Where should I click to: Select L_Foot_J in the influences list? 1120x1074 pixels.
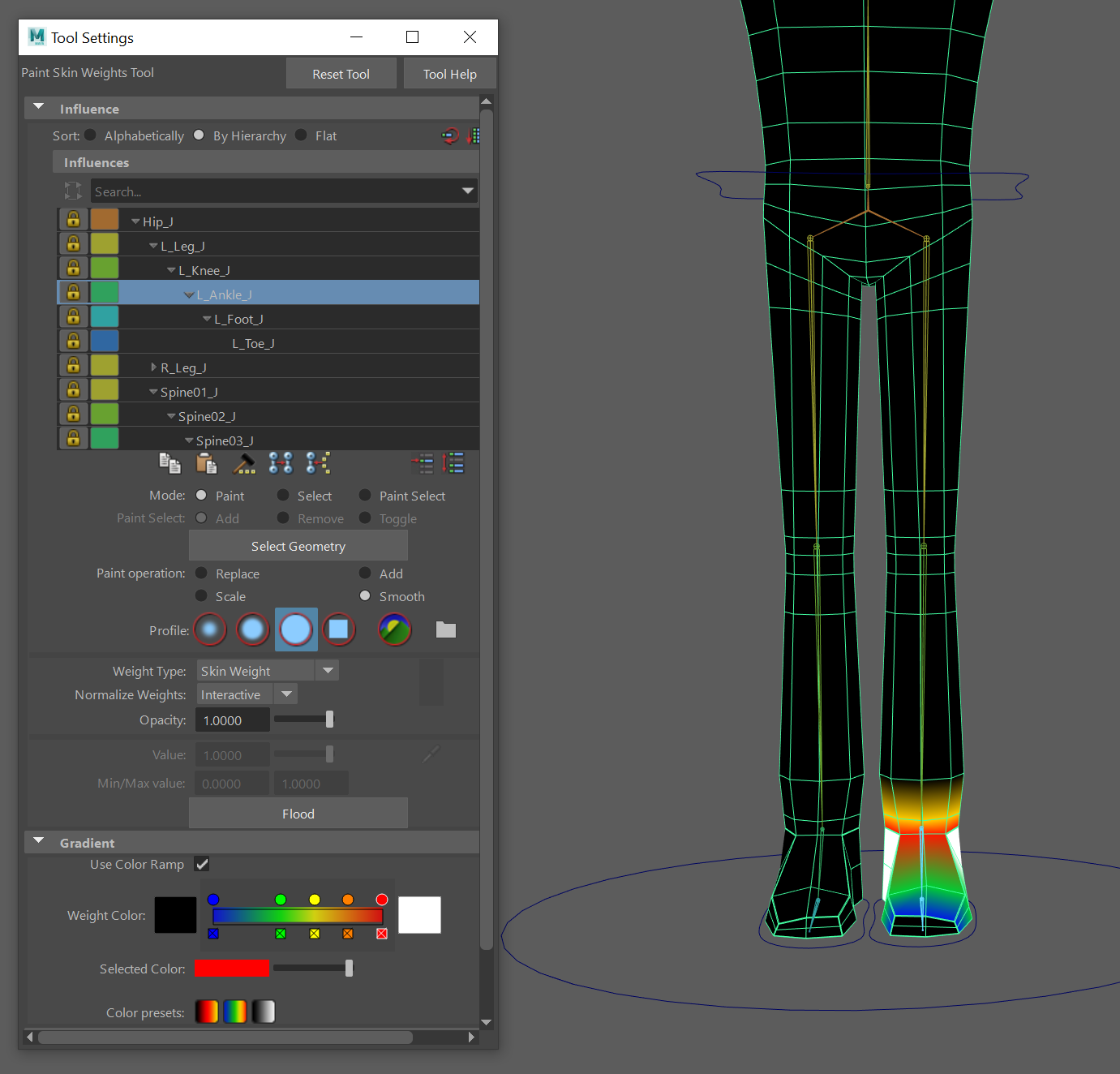(x=238, y=319)
